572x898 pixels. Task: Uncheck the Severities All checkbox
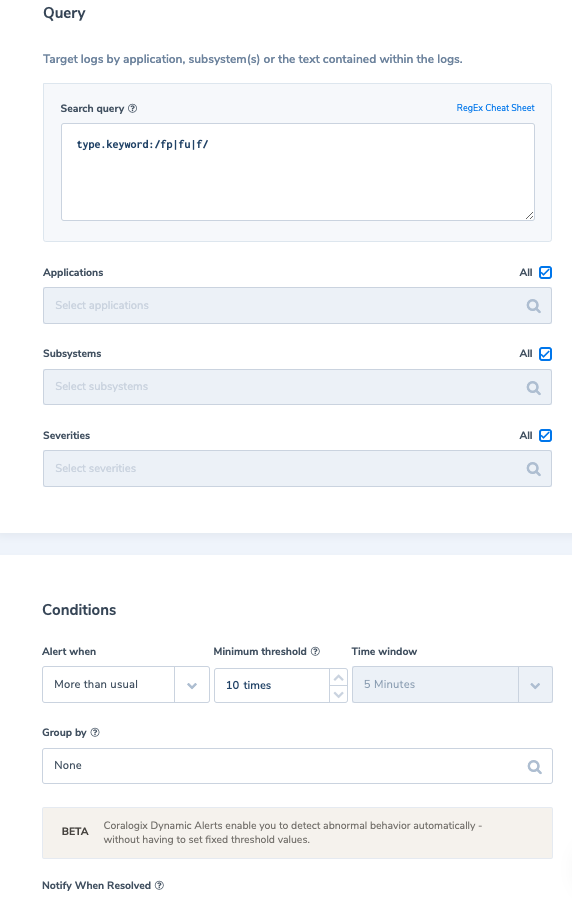(546, 436)
